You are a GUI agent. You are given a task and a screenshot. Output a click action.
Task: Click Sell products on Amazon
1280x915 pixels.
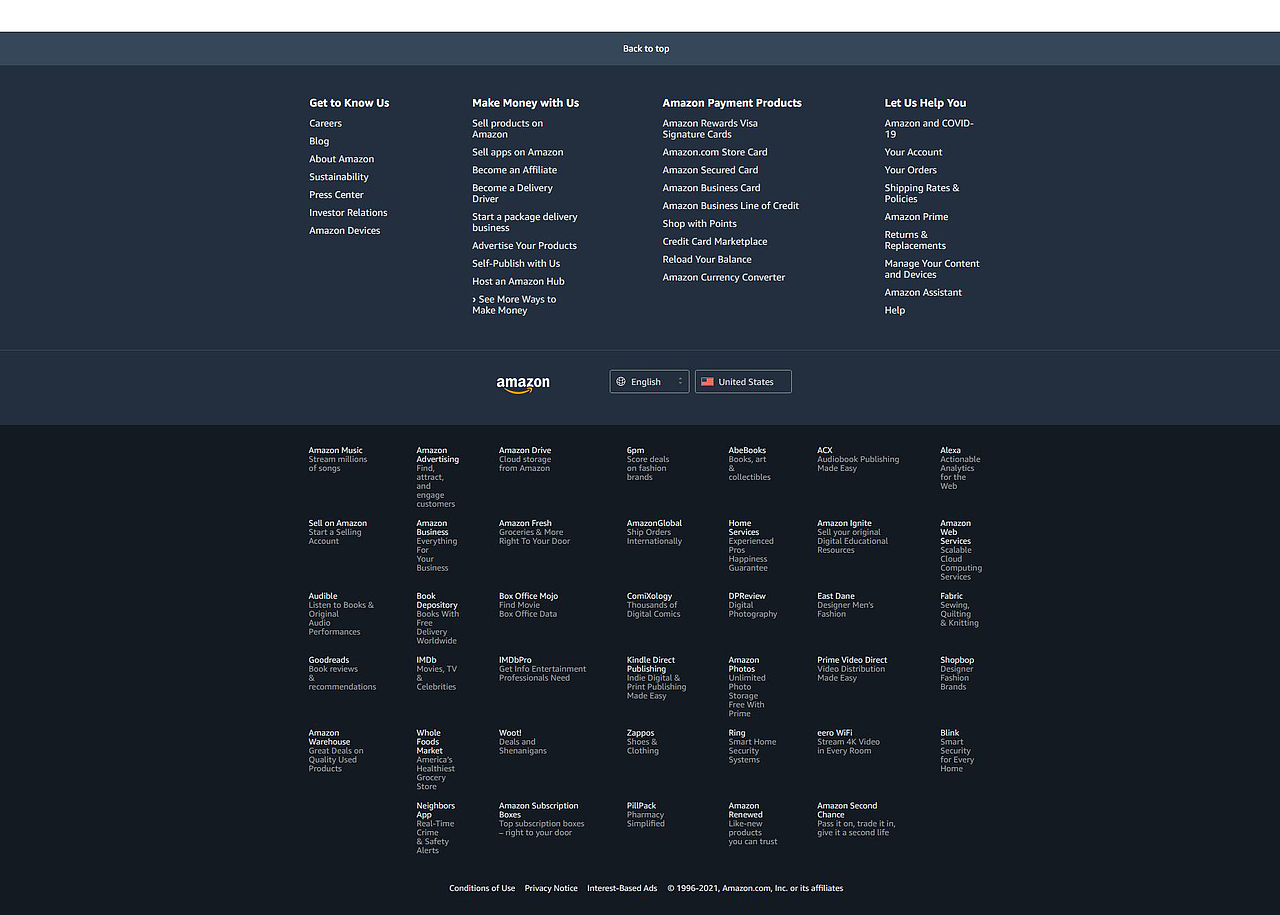coord(507,129)
